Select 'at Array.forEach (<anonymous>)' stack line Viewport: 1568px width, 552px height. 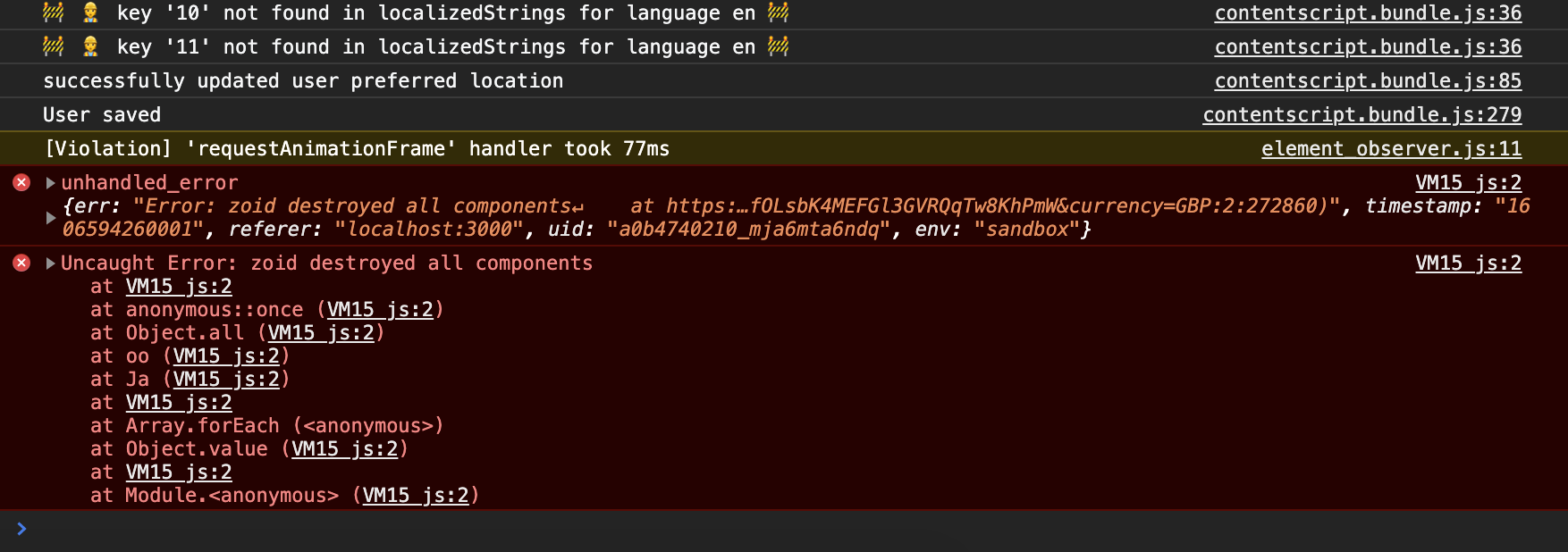(x=266, y=426)
